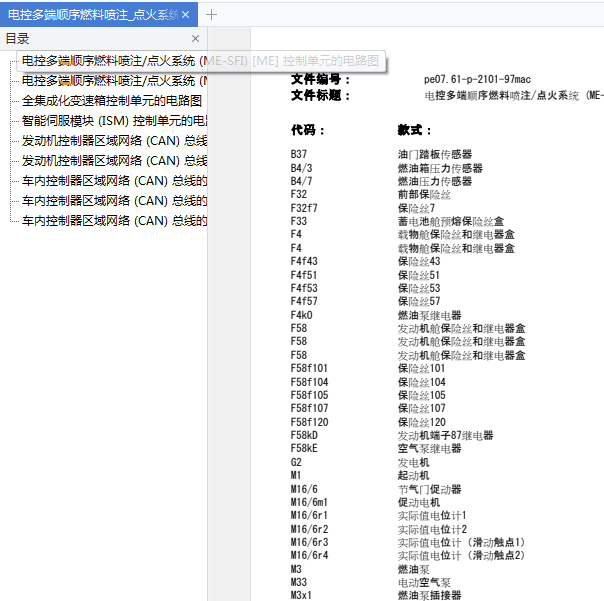
Task: Select code F4k0
Action: tap(301, 315)
